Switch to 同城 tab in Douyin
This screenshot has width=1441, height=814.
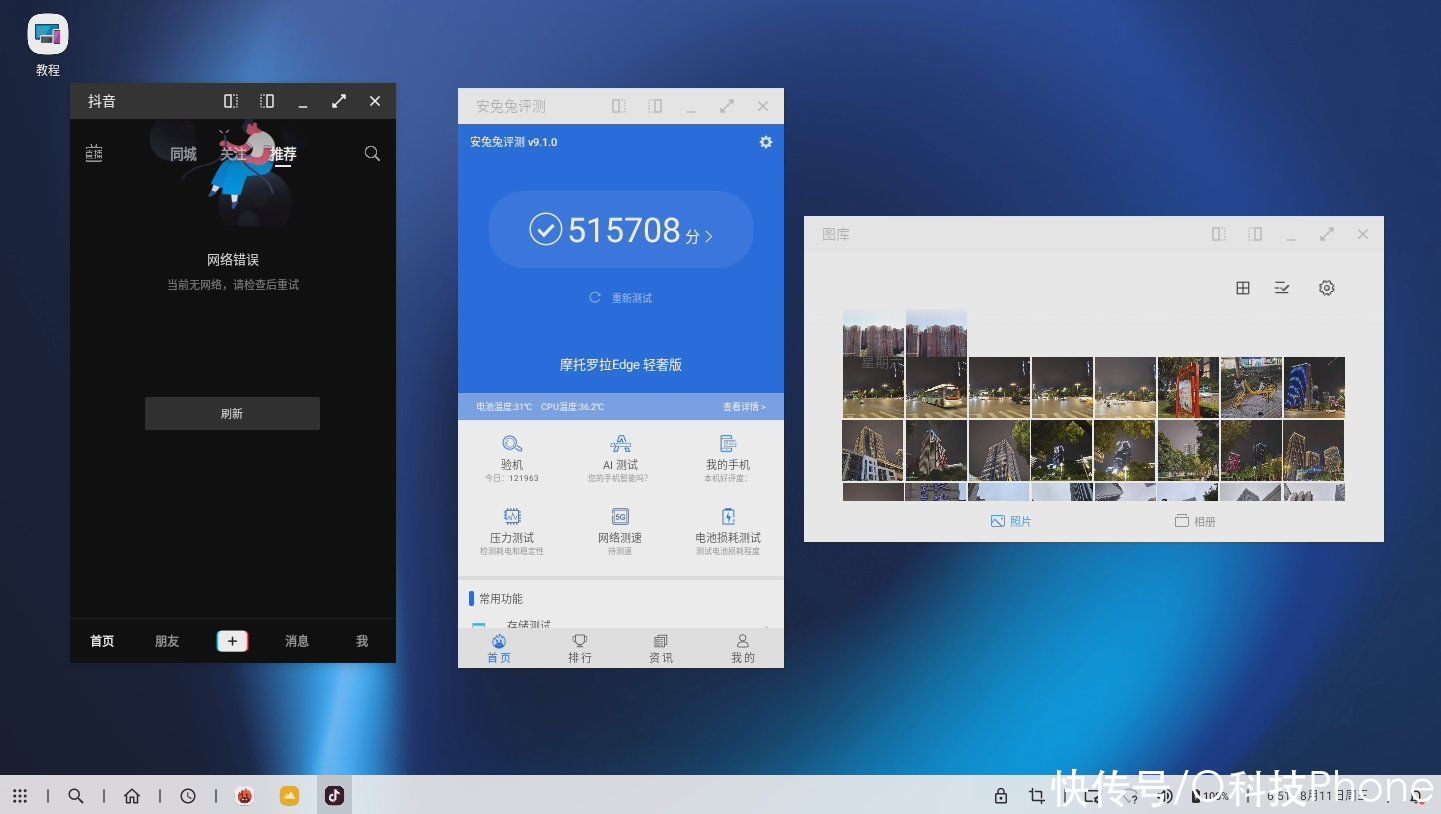183,154
